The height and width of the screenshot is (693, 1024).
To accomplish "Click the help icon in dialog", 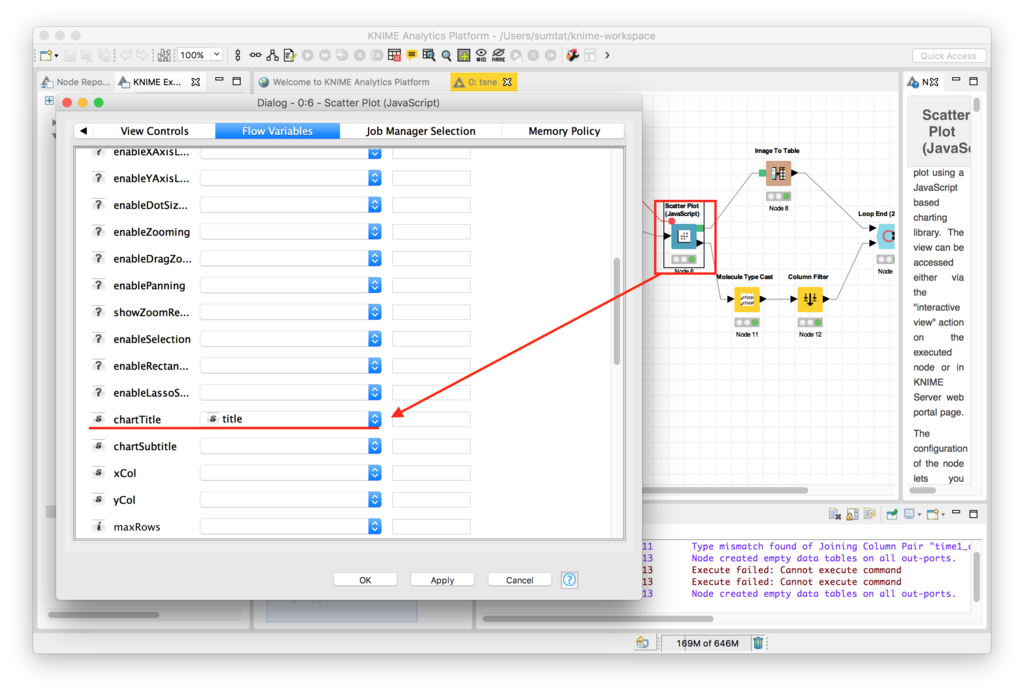I will (569, 579).
